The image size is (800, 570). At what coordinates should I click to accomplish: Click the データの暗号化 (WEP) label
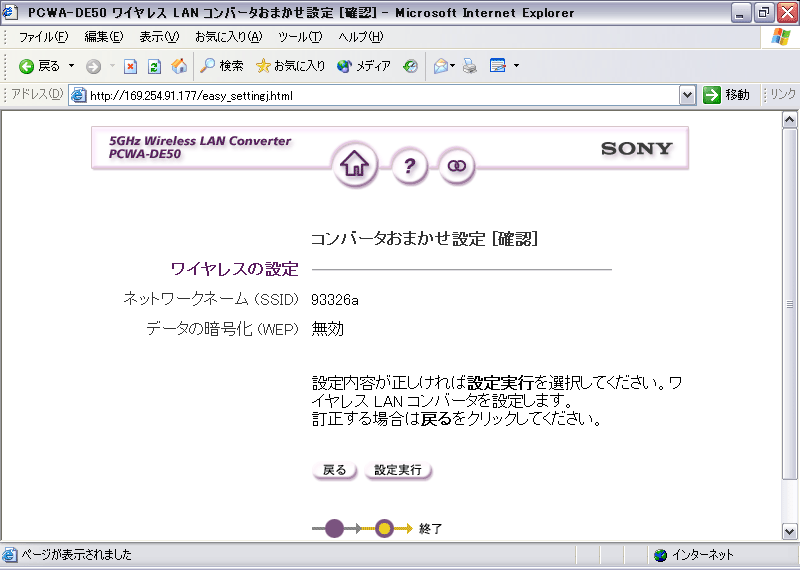coord(222,329)
